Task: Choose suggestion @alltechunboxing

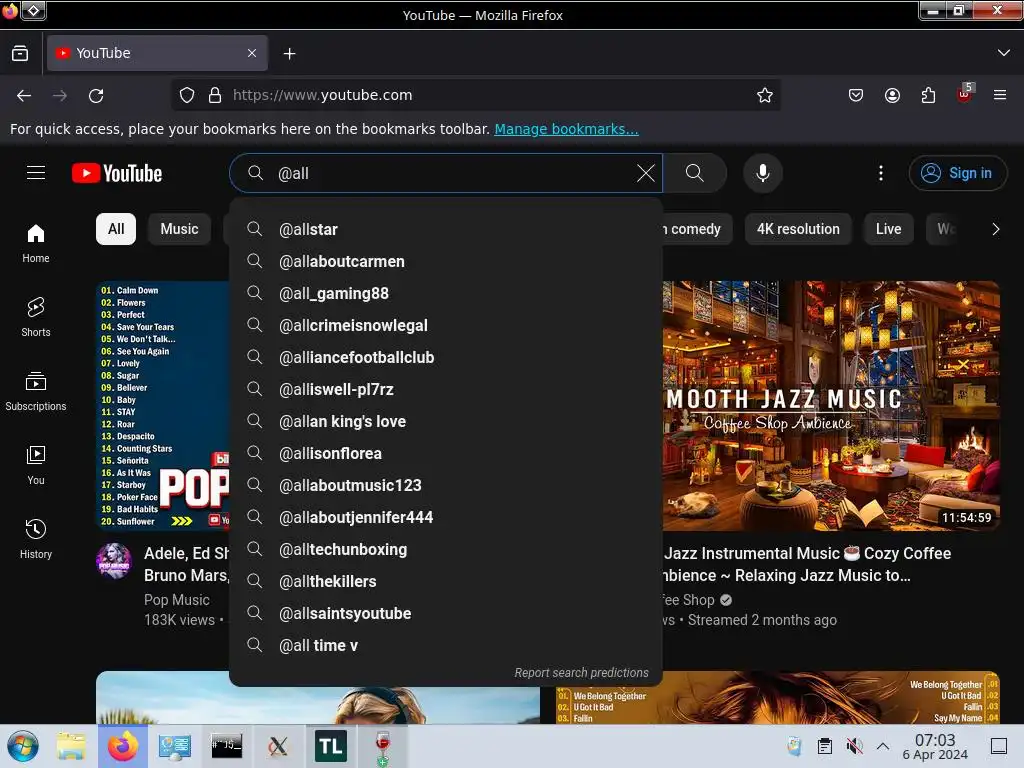Action: click(446, 549)
